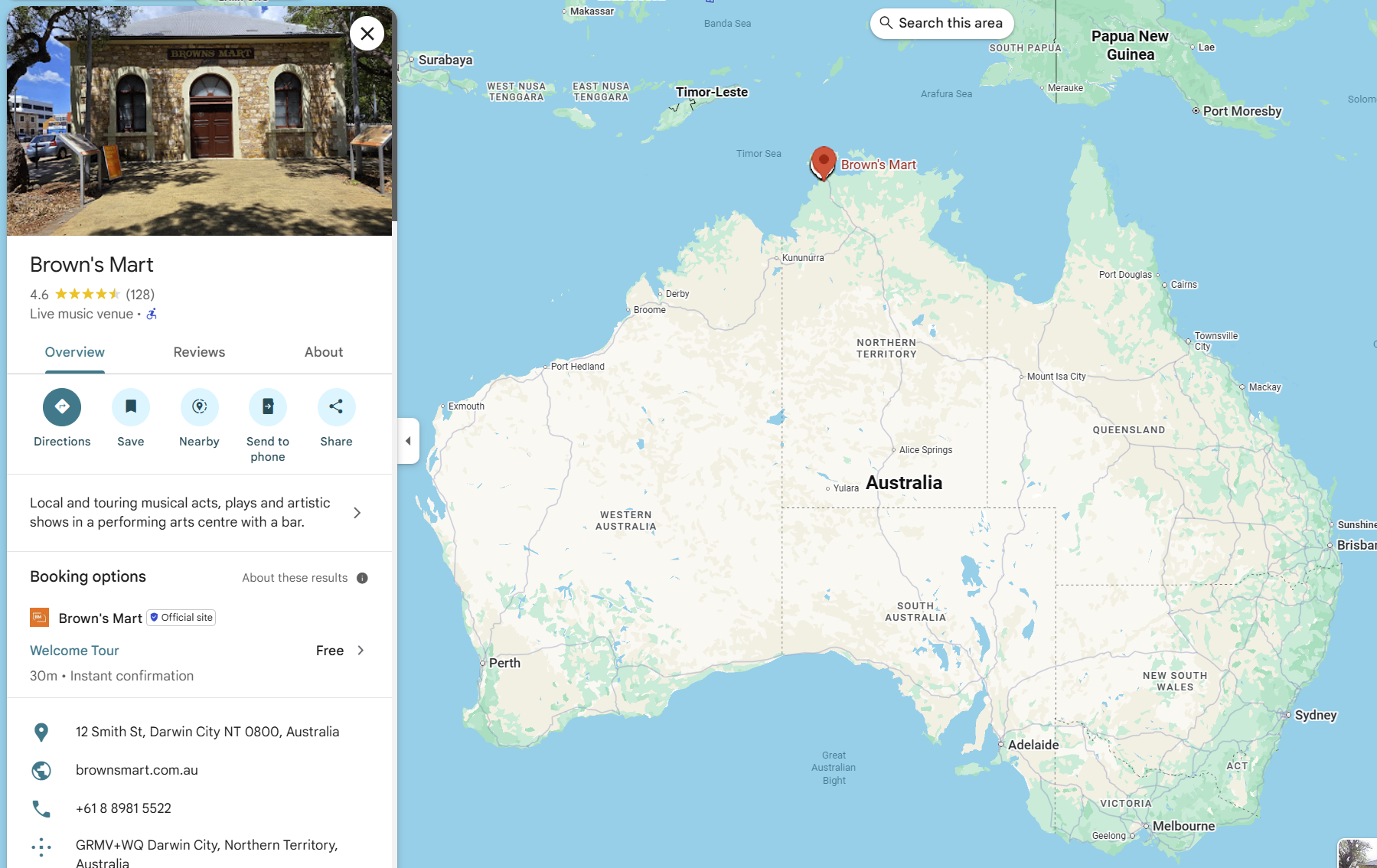Click the Cairns label on map
Screen dimensions: 1377x868
point(1183,285)
